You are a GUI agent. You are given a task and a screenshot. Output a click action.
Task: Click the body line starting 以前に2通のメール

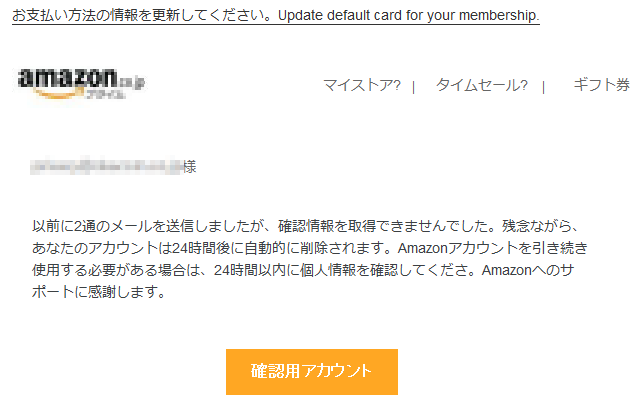(x=305, y=226)
